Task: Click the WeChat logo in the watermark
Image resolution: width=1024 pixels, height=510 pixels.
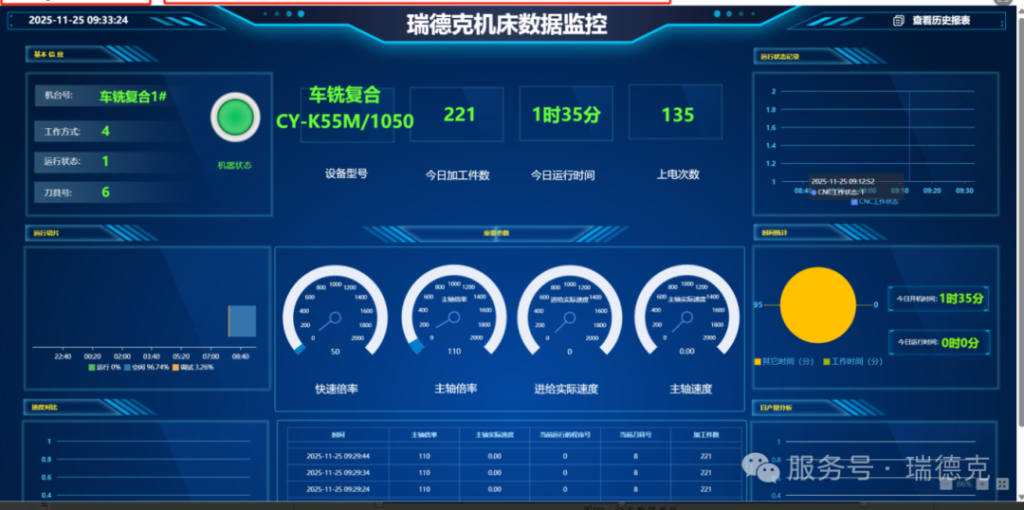Action: coord(767,468)
